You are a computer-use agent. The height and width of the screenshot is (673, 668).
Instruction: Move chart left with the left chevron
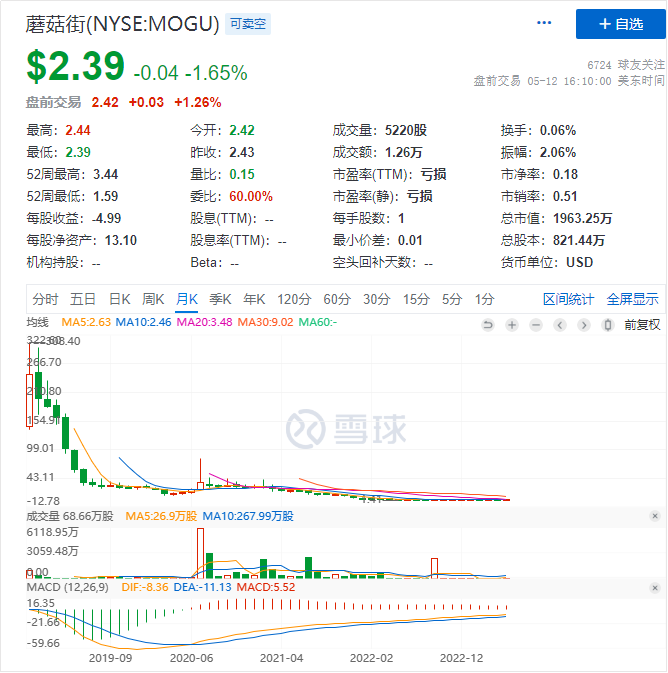pyautogui.click(x=560, y=325)
